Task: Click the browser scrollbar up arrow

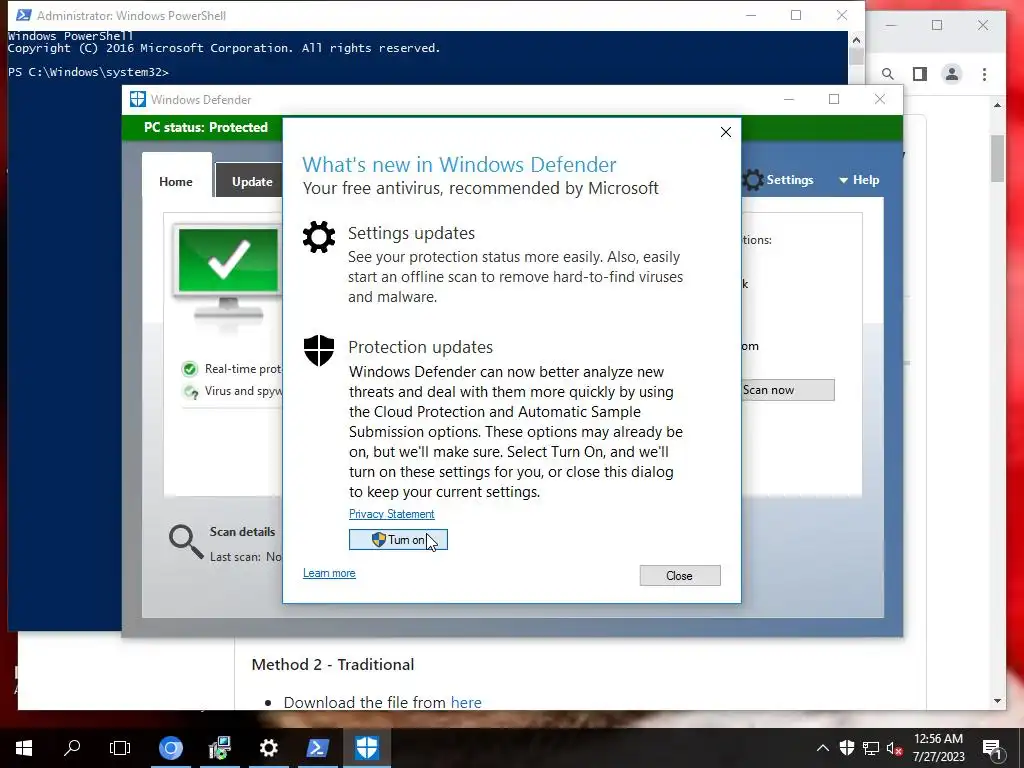Action: coord(997,105)
